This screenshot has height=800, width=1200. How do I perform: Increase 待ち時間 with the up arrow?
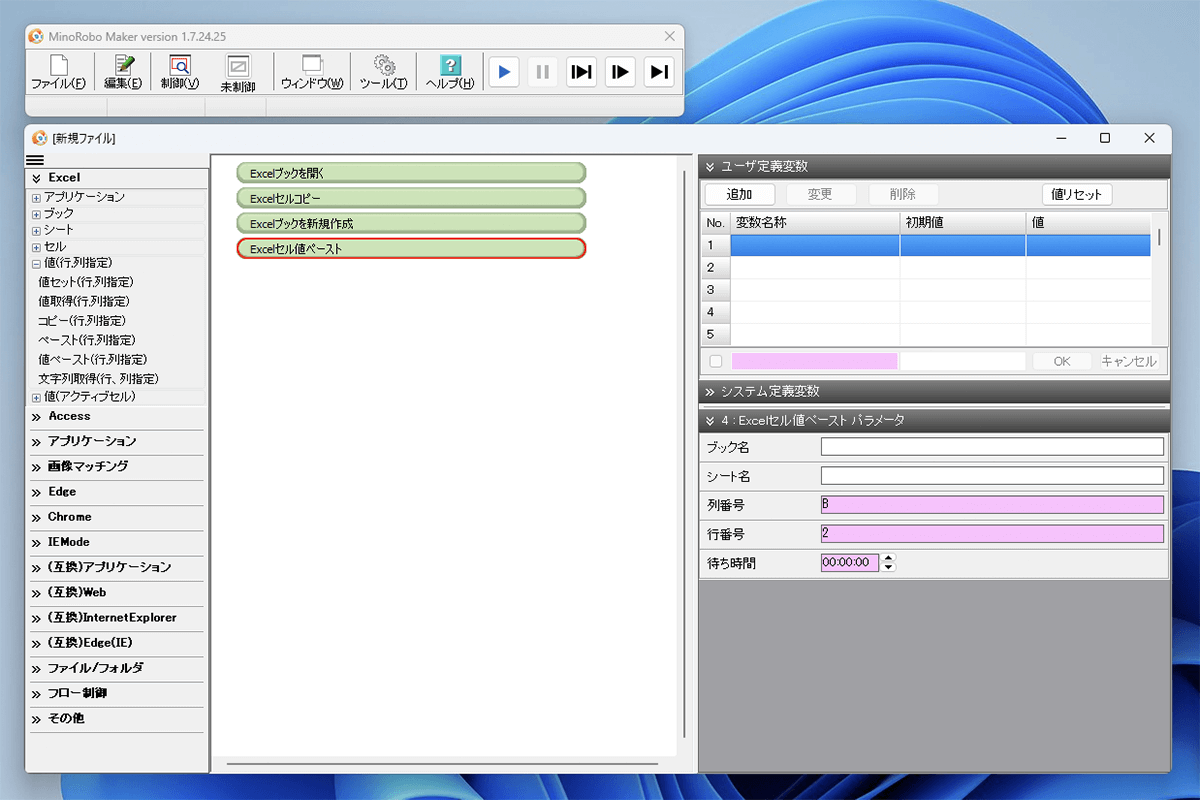pyautogui.click(x=889, y=558)
